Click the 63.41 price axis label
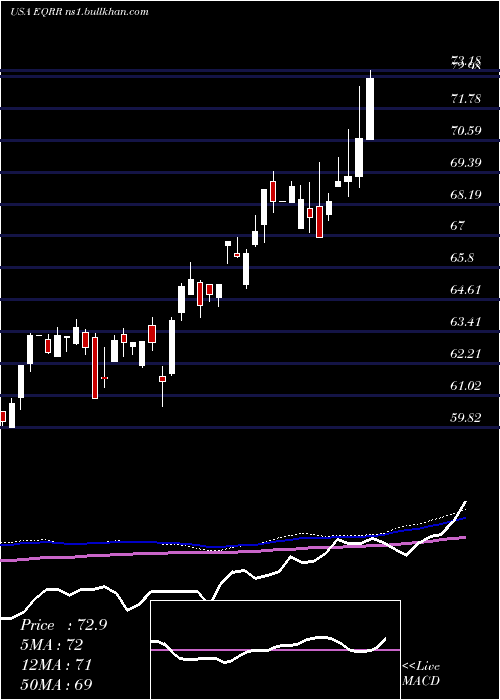Viewport: 500px width, 700px height. point(466,321)
